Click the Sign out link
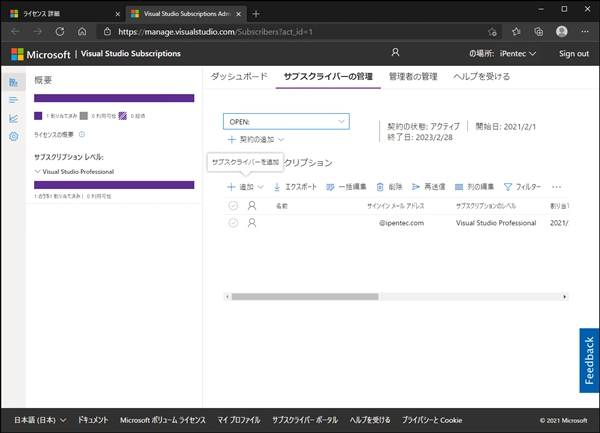 (574, 54)
